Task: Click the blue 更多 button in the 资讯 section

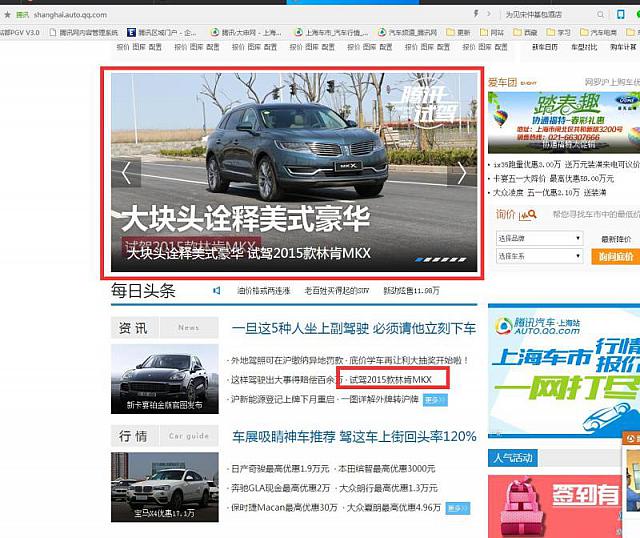Action: [x=435, y=400]
